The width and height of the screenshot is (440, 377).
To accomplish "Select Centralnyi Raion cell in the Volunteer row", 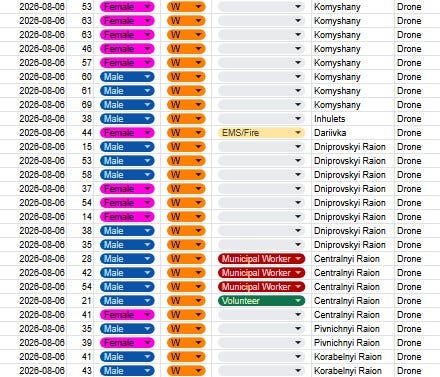I will [353, 301].
